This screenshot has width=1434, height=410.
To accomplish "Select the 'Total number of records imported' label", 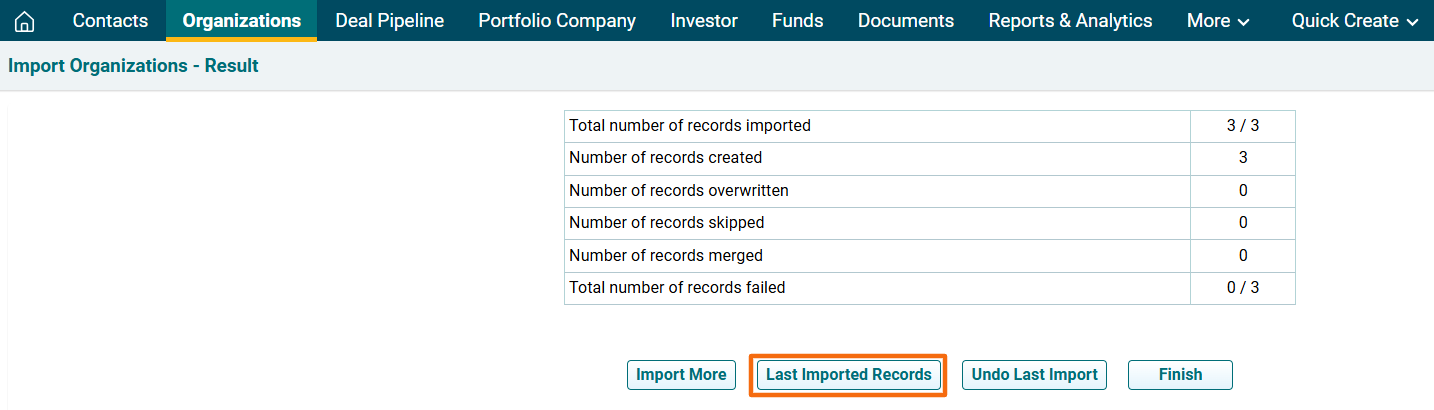I will click(689, 126).
